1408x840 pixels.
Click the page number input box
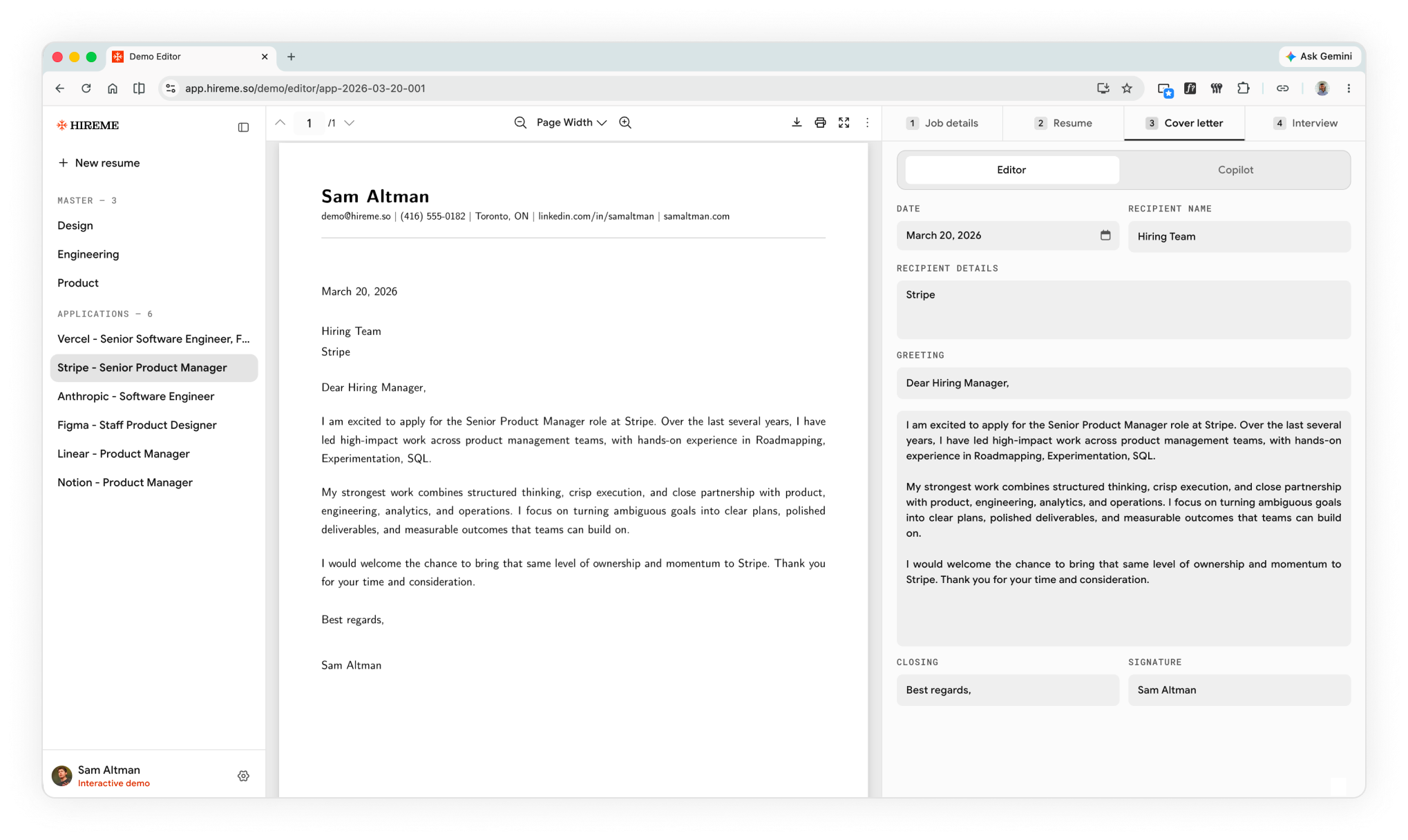[x=309, y=123]
